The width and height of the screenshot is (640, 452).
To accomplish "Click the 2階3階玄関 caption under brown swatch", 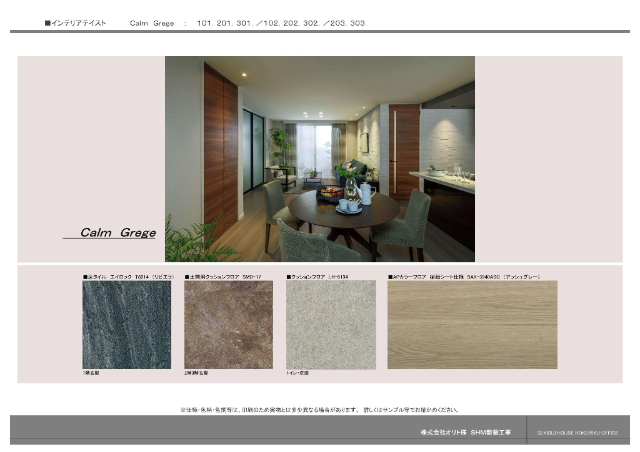I will 199,373.
